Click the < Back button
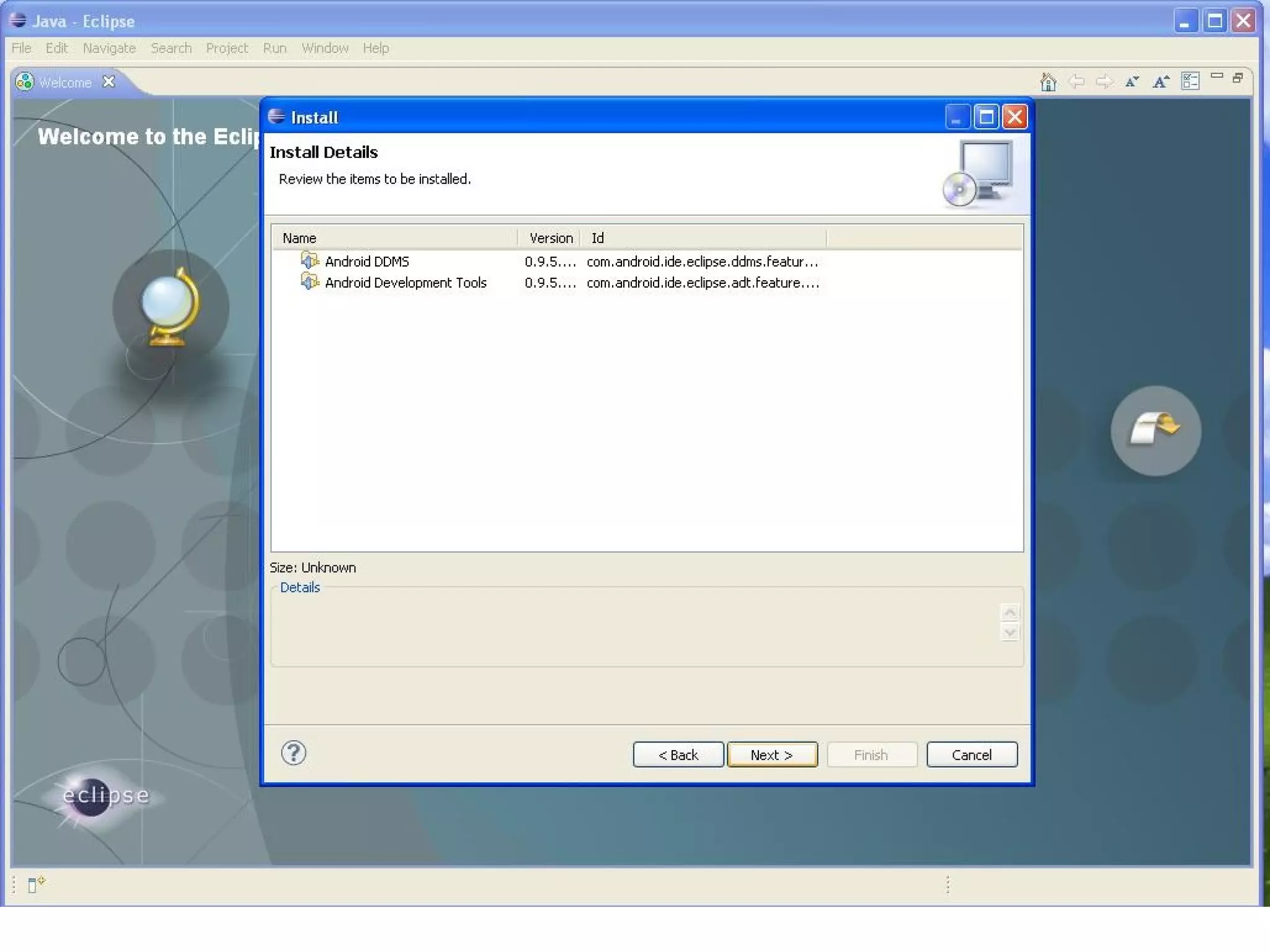The height and width of the screenshot is (952, 1270). (678, 754)
